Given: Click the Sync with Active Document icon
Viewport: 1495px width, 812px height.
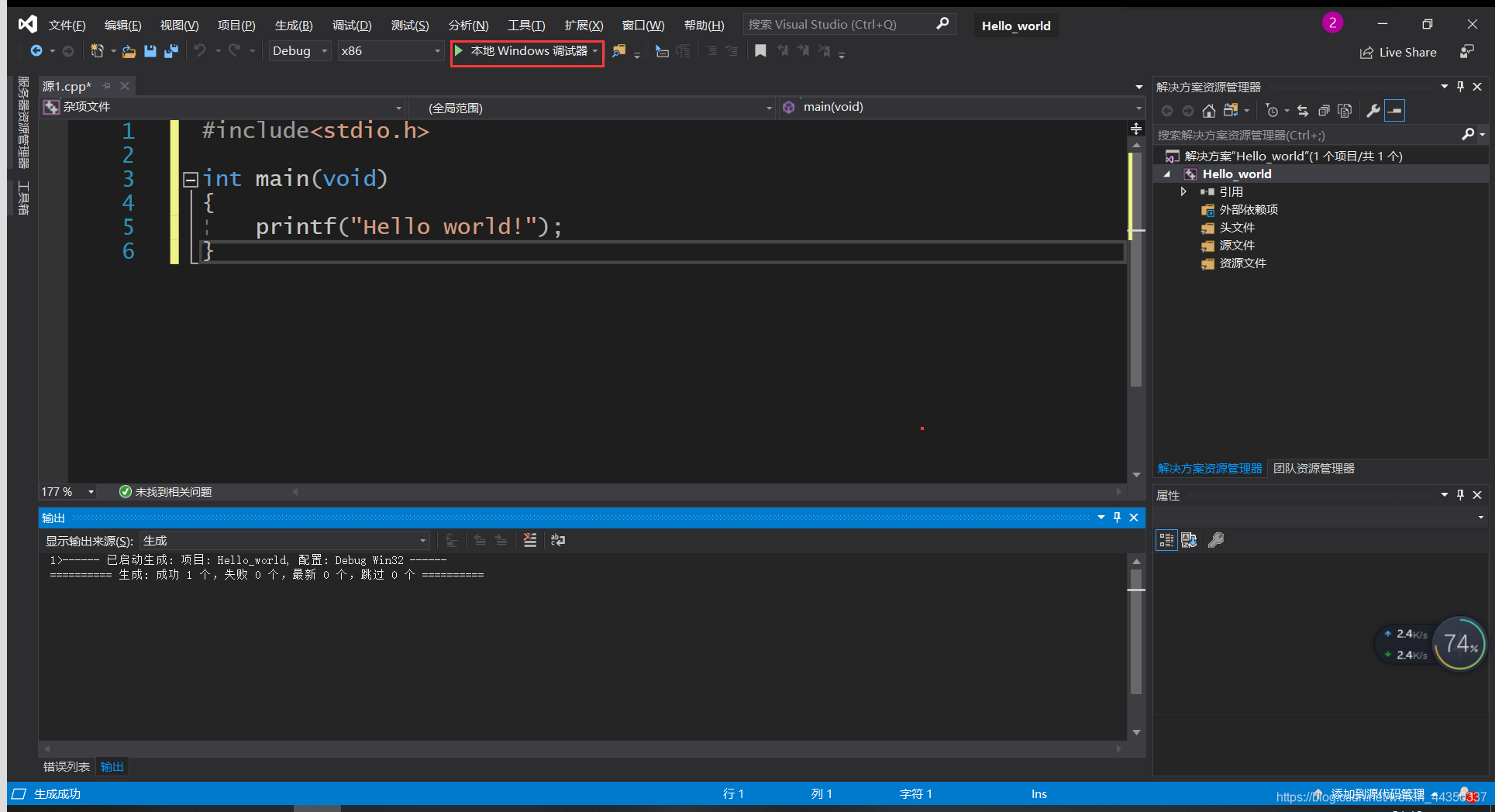Looking at the screenshot, I should (x=1302, y=110).
